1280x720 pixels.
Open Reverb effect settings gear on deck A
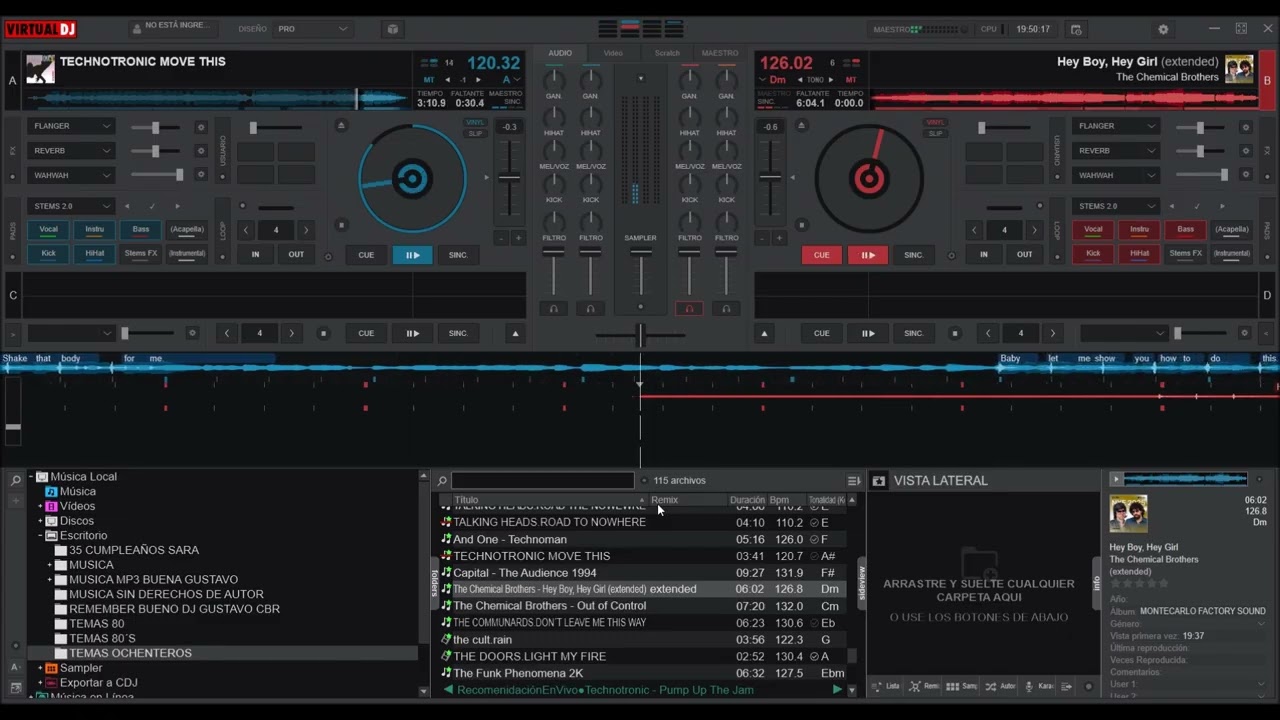pyautogui.click(x=200, y=151)
